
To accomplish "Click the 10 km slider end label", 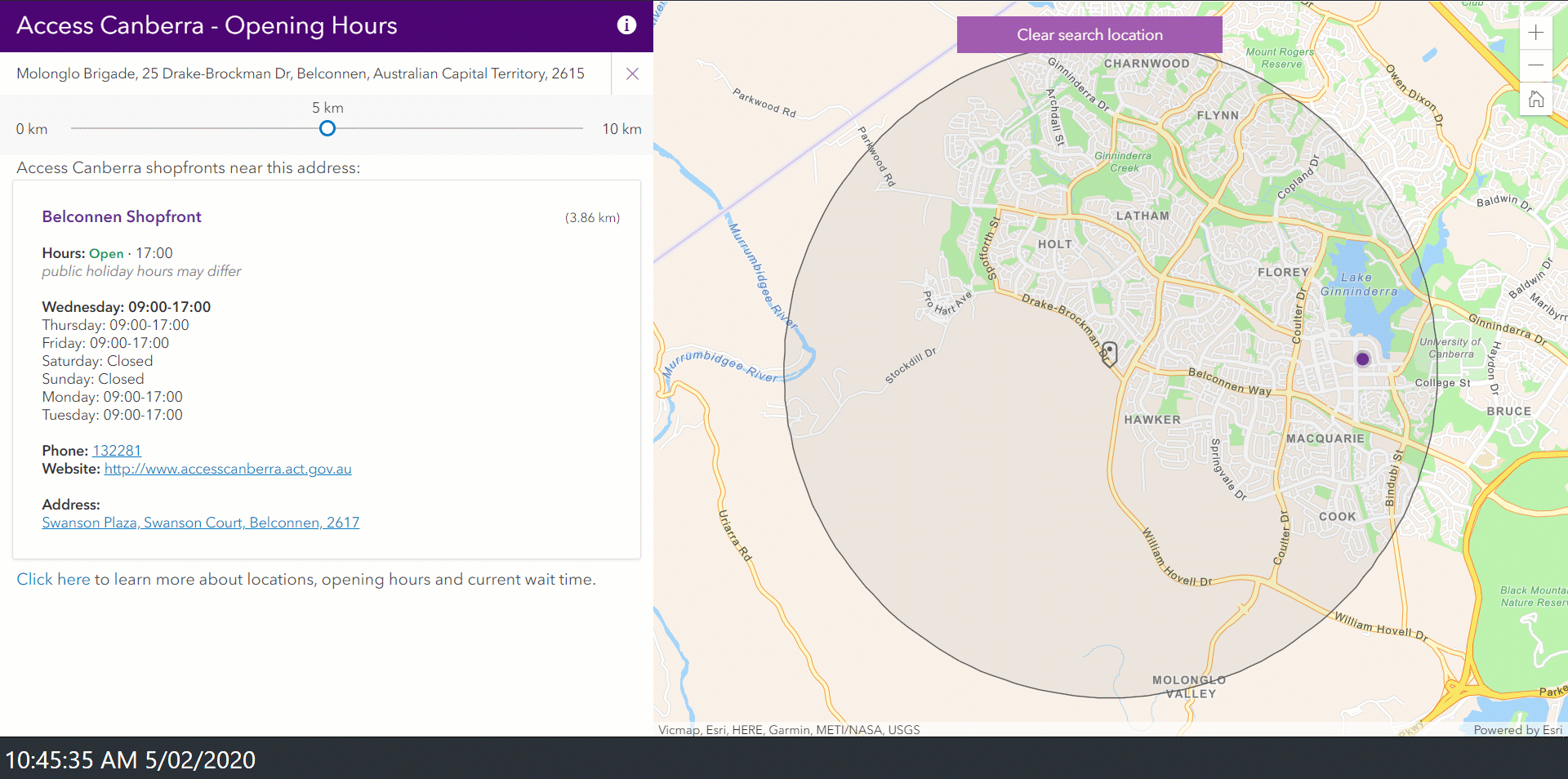I will 622,129.
